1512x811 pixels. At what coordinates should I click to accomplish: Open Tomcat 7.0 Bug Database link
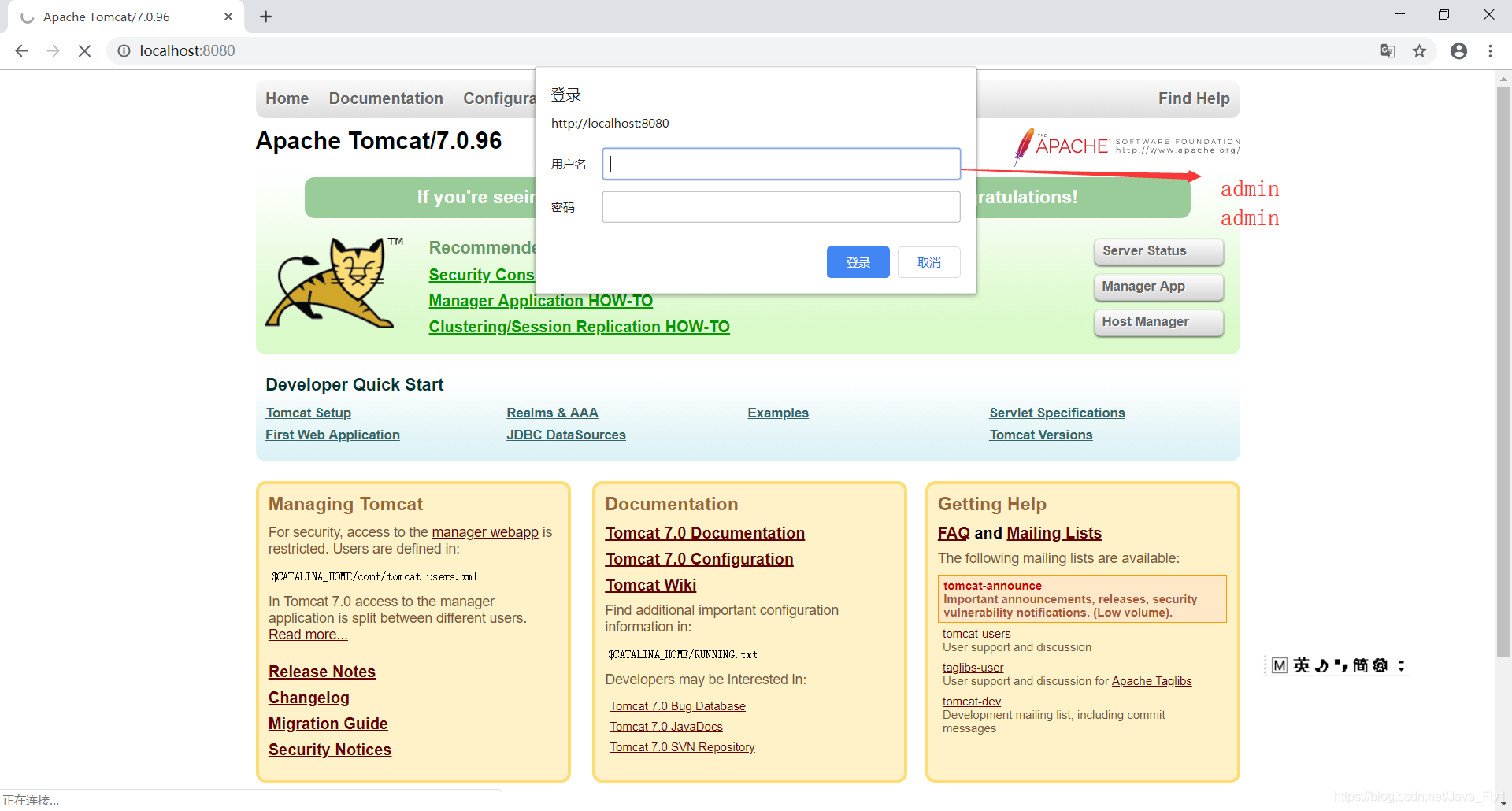tap(677, 706)
